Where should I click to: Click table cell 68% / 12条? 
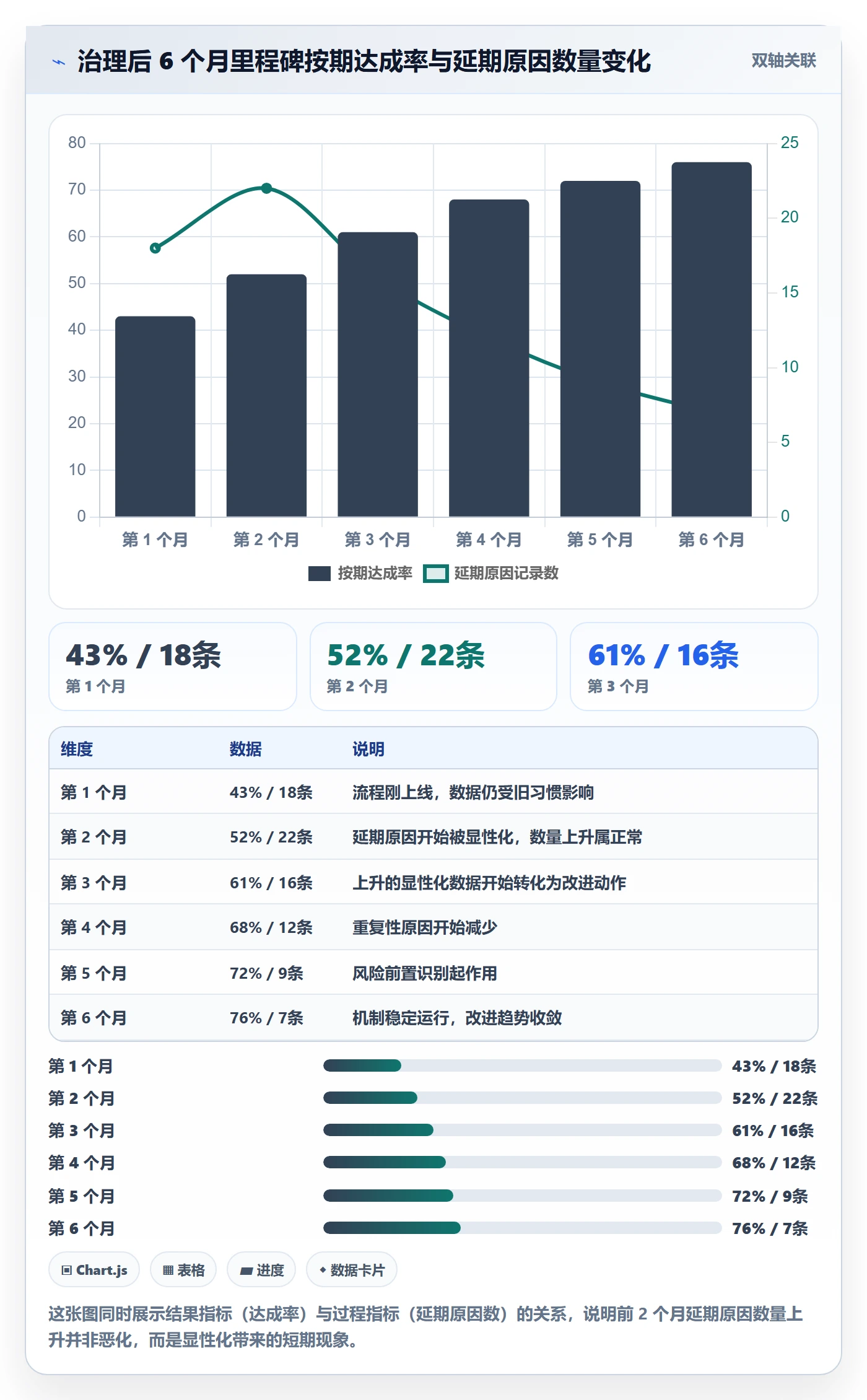pyautogui.click(x=271, y=928)
